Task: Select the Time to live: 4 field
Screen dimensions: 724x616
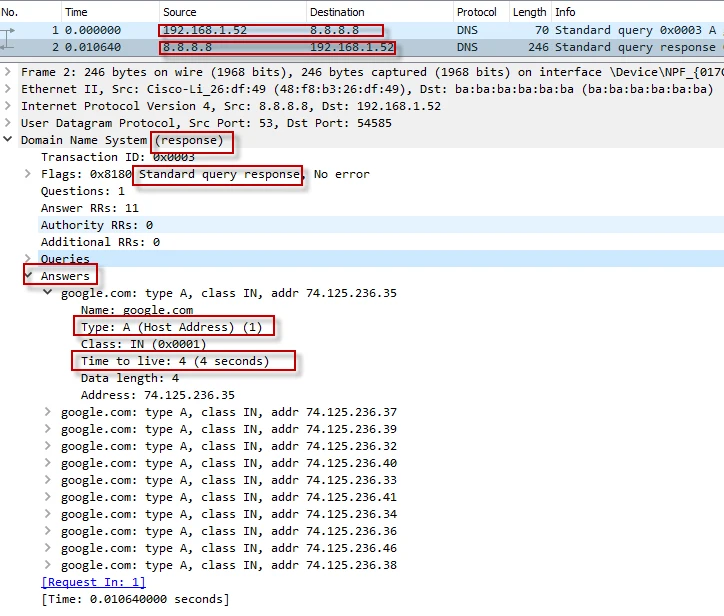Action: pyautogui.click(x=174, y=361)
